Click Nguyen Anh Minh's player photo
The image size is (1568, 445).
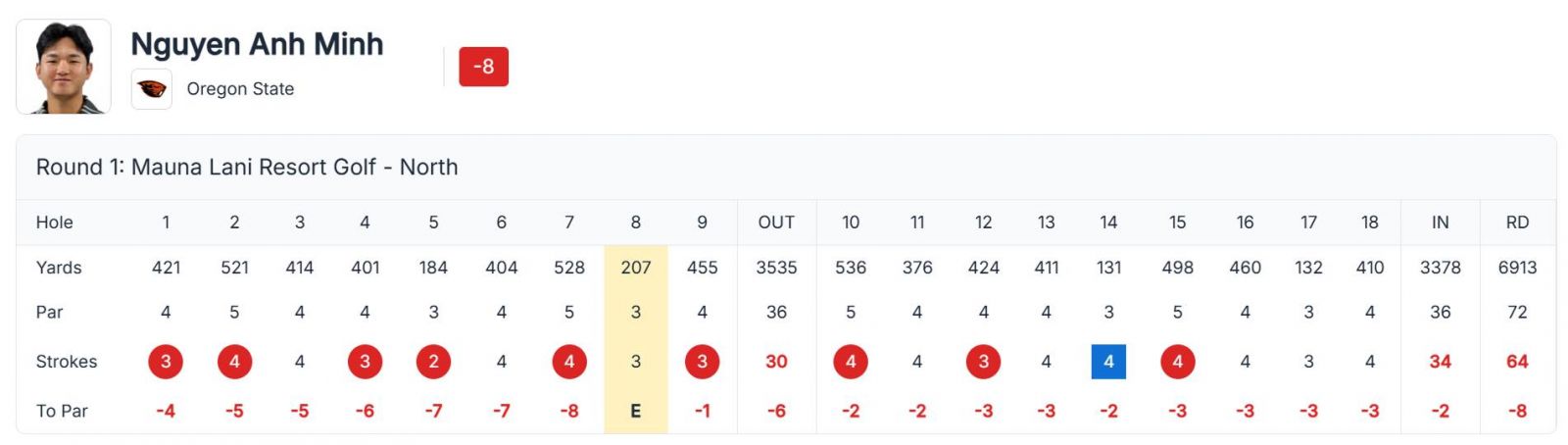[64, 67]
